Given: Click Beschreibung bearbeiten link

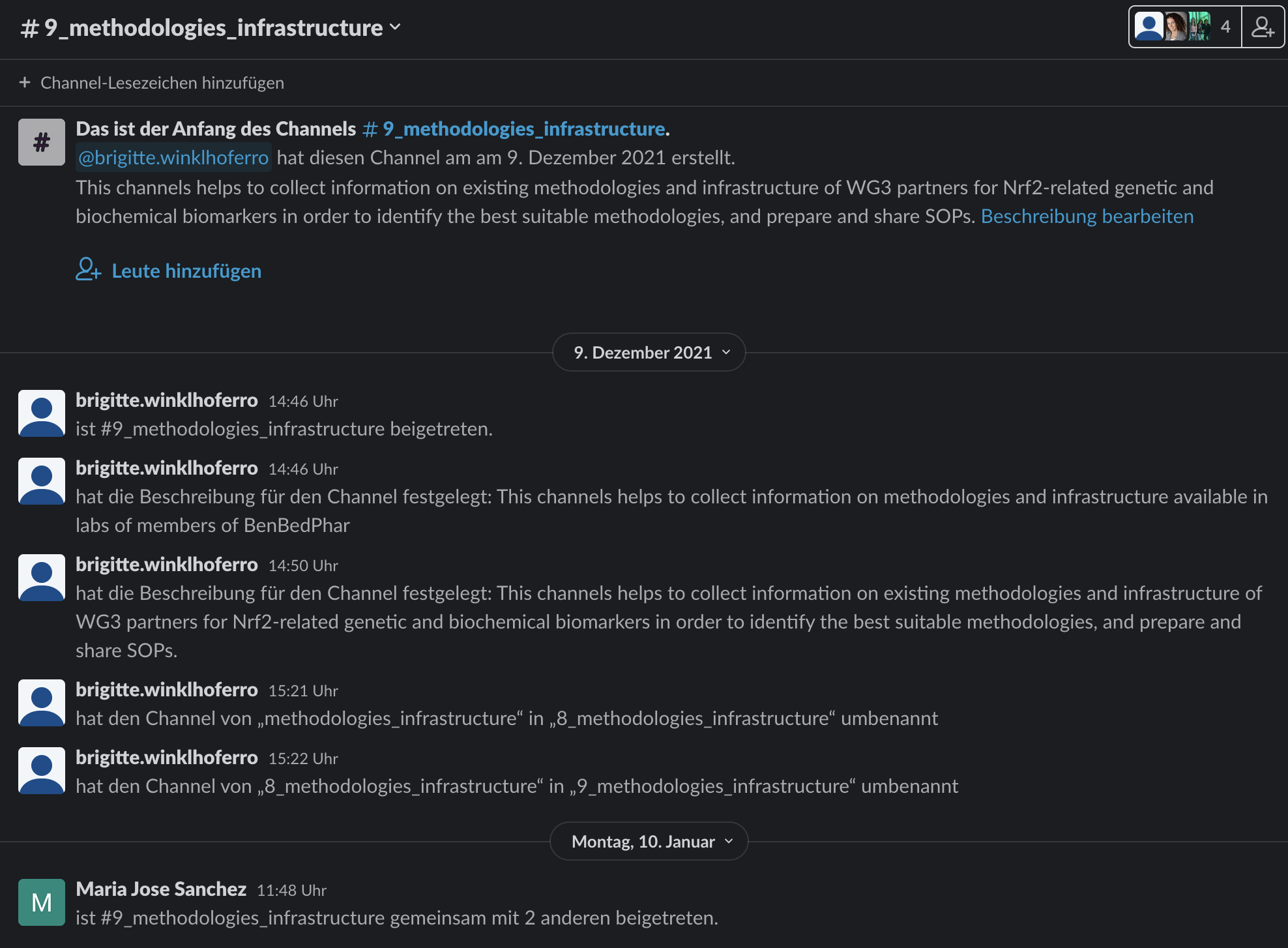Looking at the screenshot, I should point(1087,216).
